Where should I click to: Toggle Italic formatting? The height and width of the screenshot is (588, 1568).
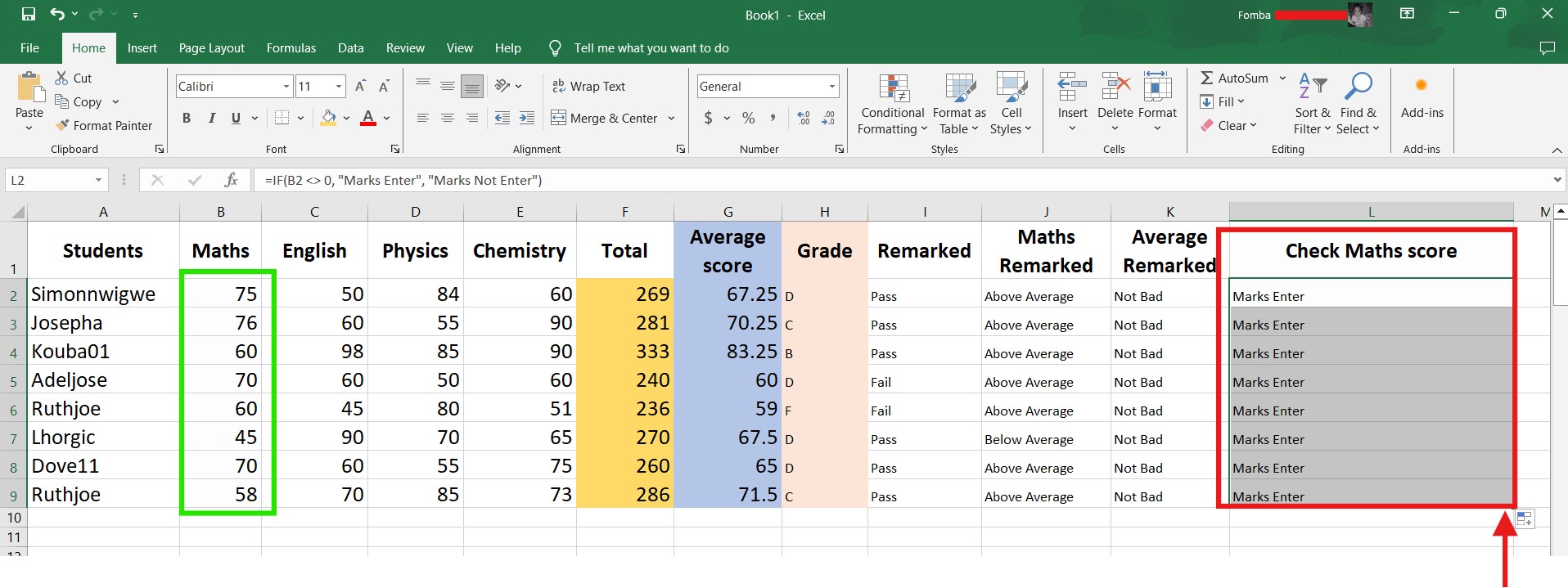pyautogui.click(x=211, y=118)
